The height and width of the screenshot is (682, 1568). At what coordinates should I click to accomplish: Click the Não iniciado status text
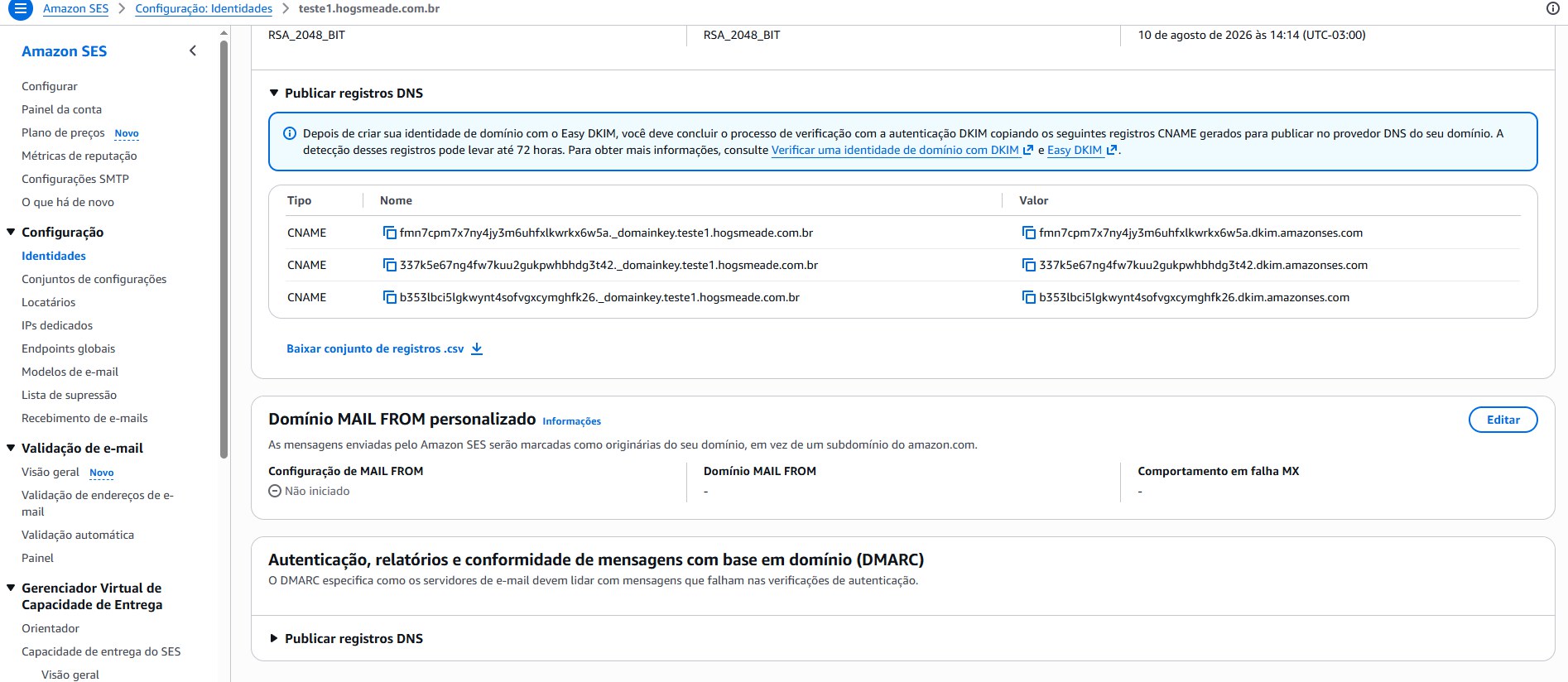[317, 491]
